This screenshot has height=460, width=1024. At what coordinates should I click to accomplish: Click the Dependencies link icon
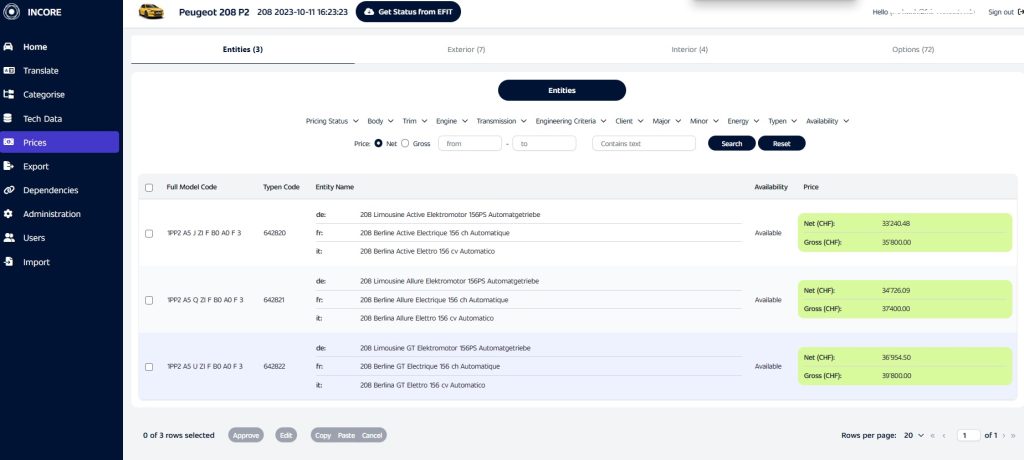pyautogui.click(x=8, y=190)
